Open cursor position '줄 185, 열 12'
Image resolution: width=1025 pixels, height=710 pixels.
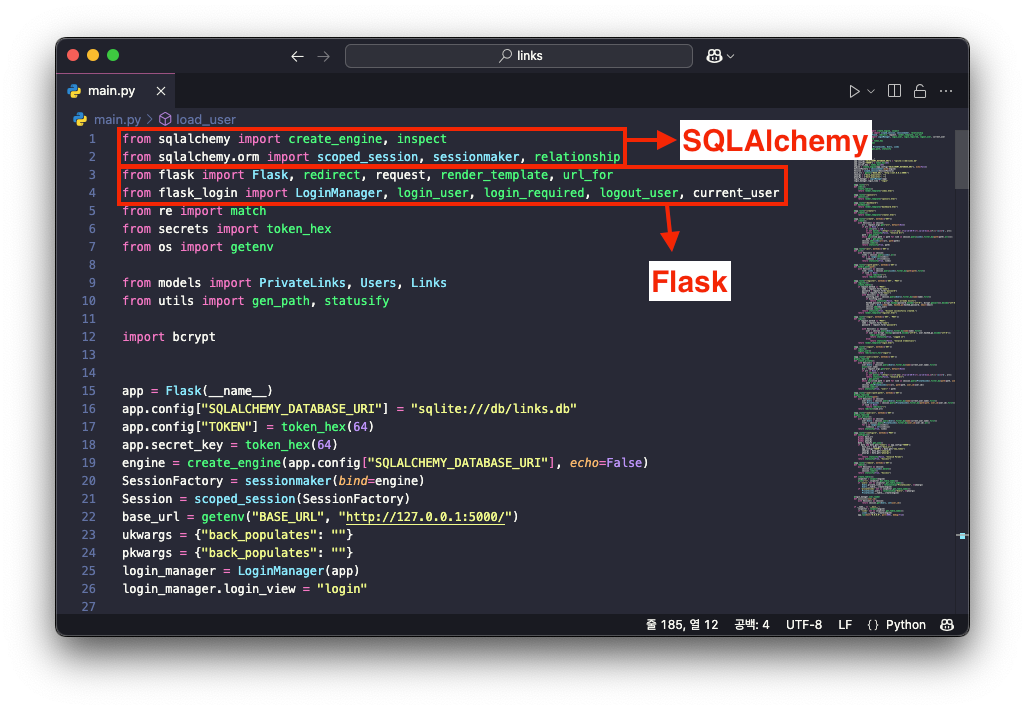(x=682, y=624)
